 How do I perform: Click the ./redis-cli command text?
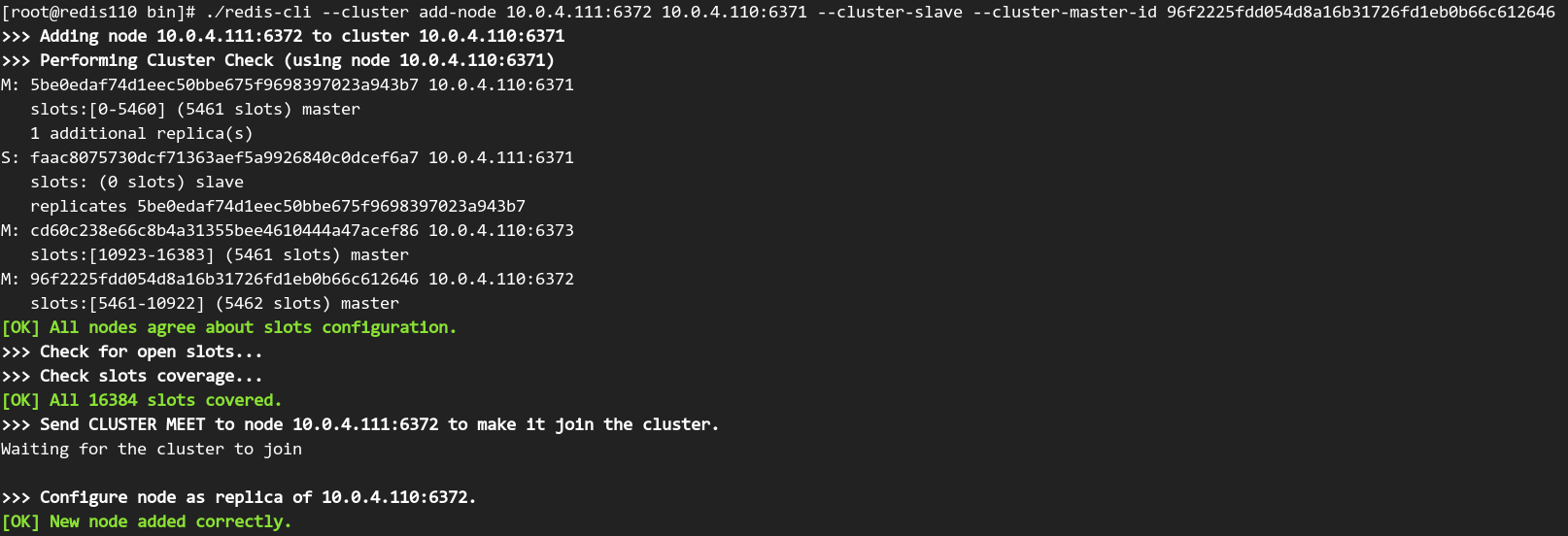pos(258,12)
